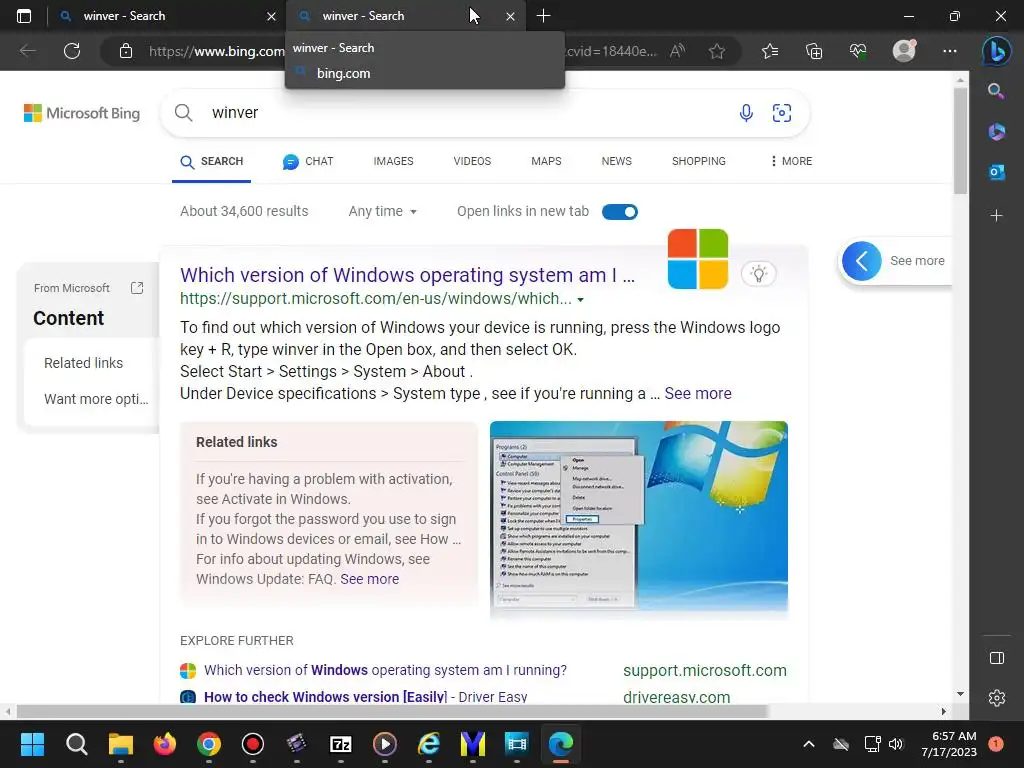Switch to the SHOPPING tab
Screen dimensions: 1024x768
point(699,161)
